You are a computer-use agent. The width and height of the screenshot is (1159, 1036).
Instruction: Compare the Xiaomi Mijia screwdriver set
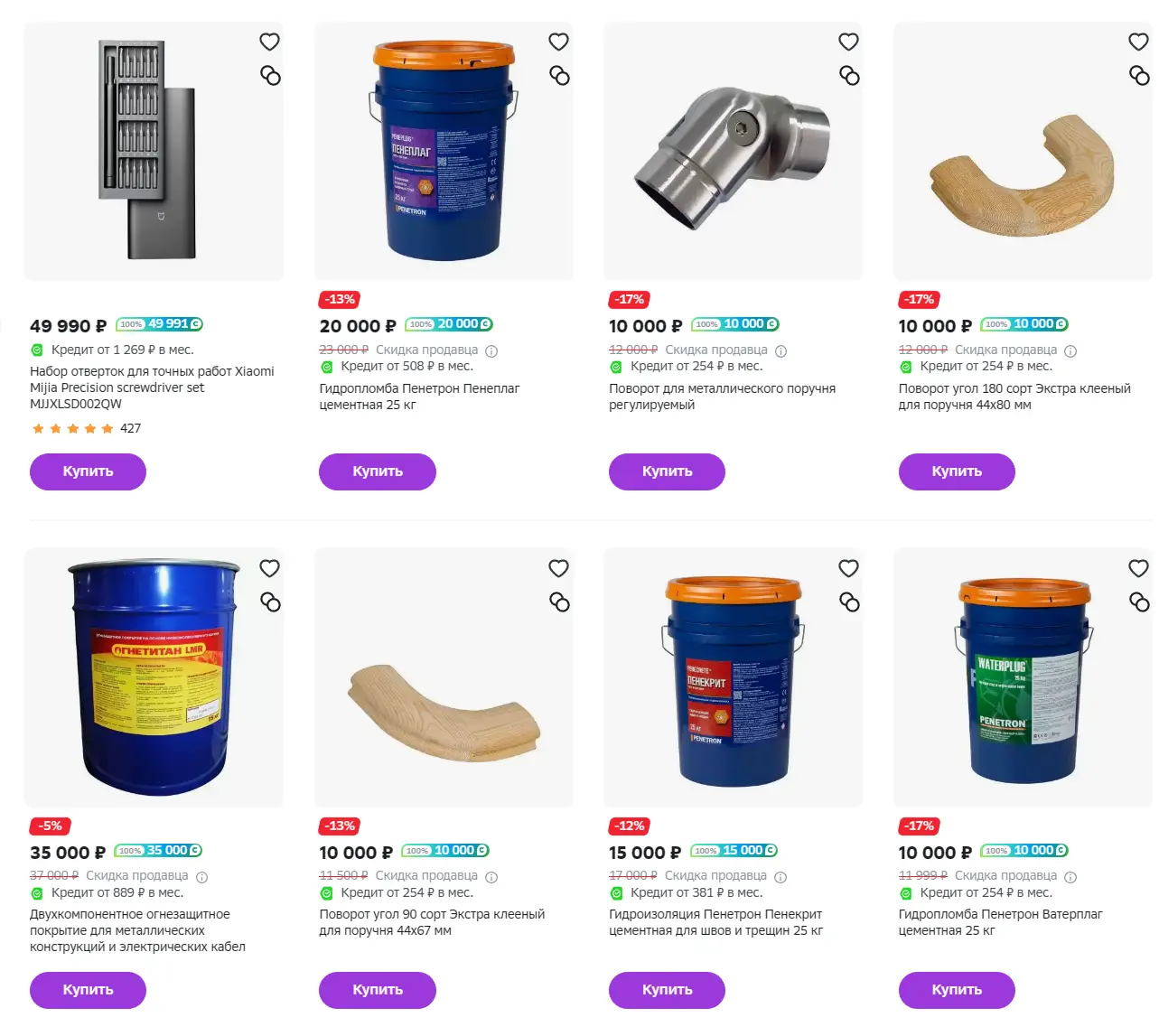point(270,75)
